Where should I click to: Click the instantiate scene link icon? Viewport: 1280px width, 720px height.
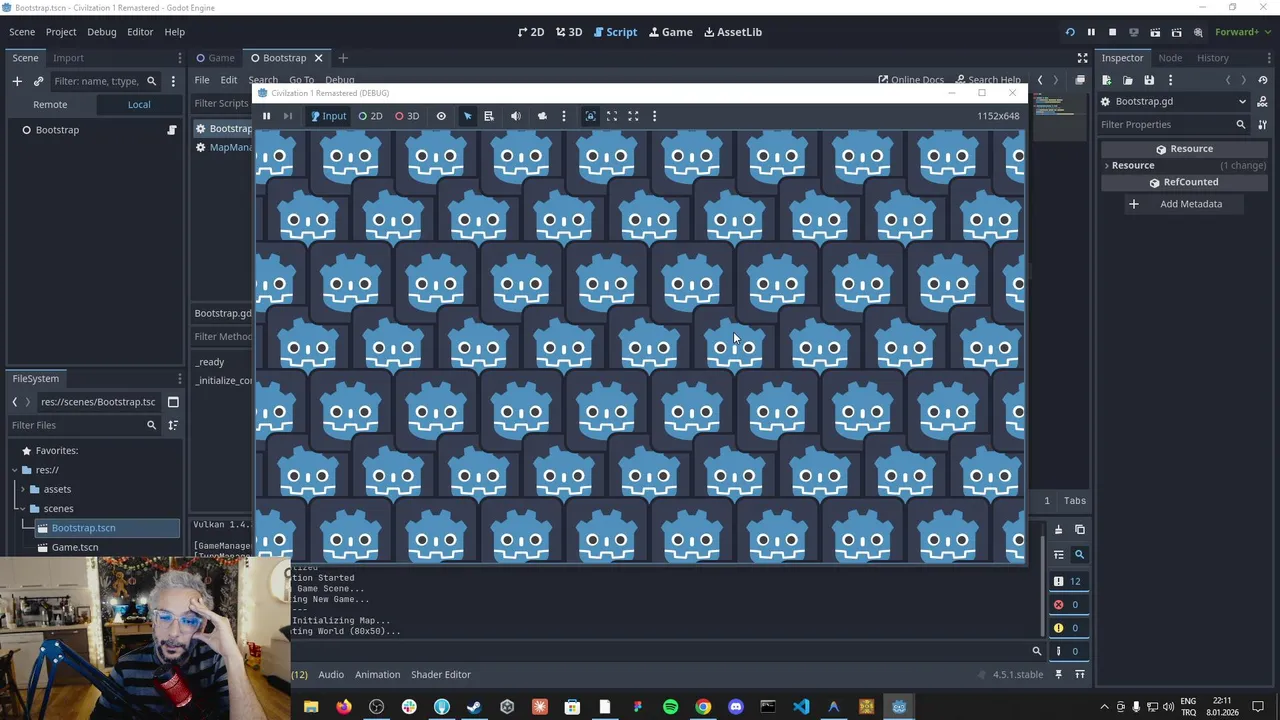point(38,81)
